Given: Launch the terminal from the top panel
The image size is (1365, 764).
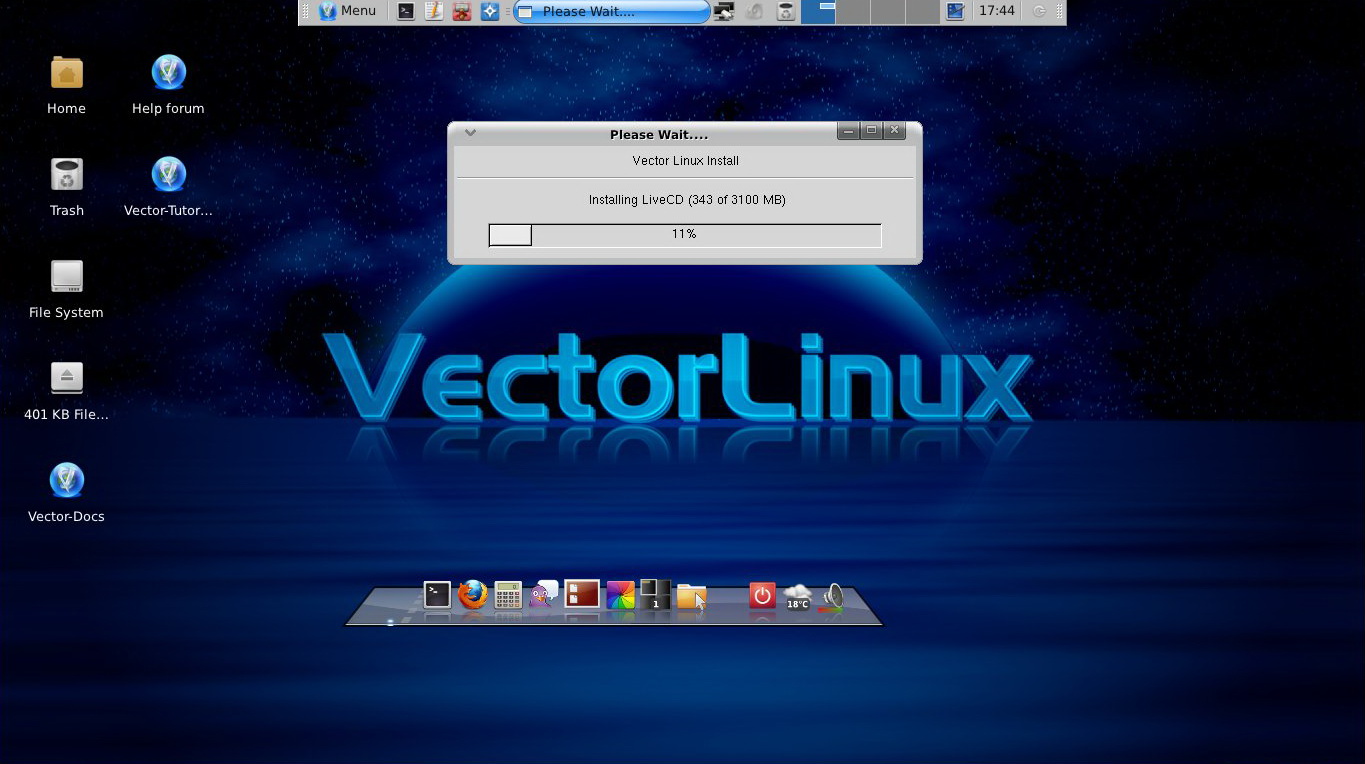Looking at the screenshot, I should [x=405, y=11].
